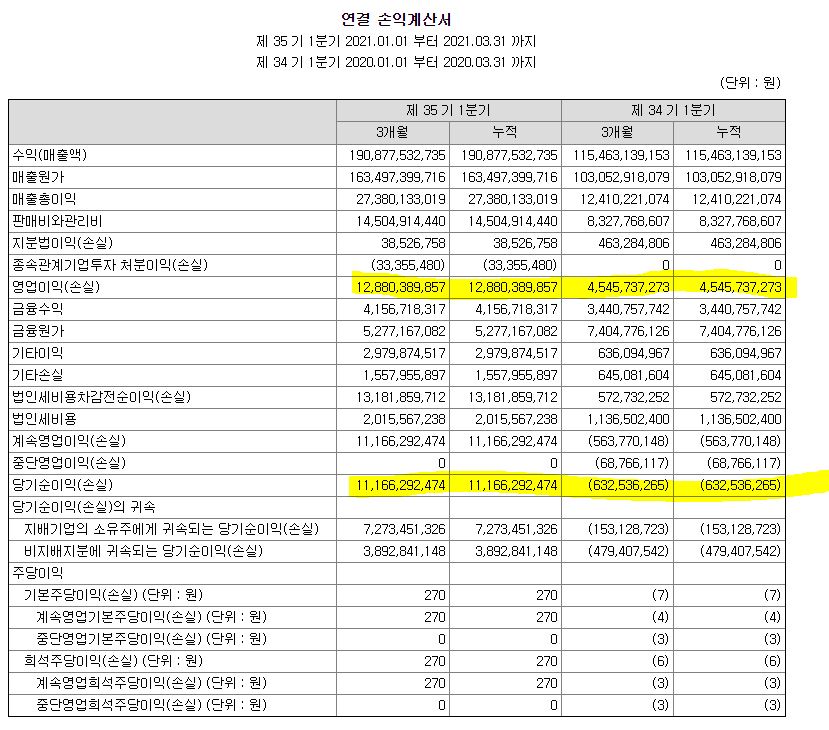Select the 법인세비용차감전순이익(손실) row label
Screen dimensions: 829x730
[x=102, y=397]
